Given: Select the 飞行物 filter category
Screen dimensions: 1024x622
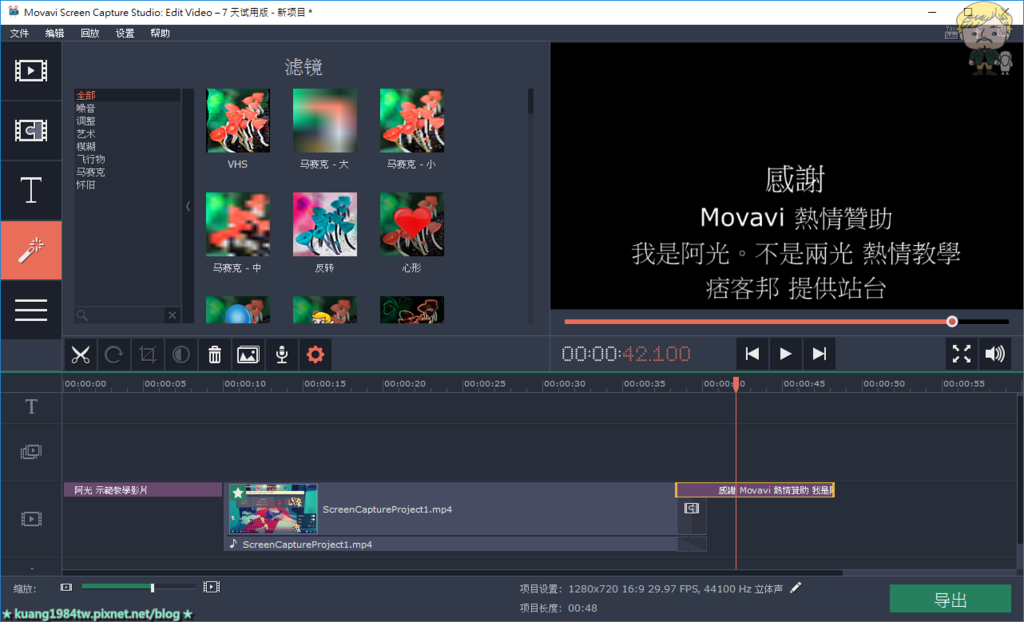Looking at the screenshot, I should click(x=127, y=159).
